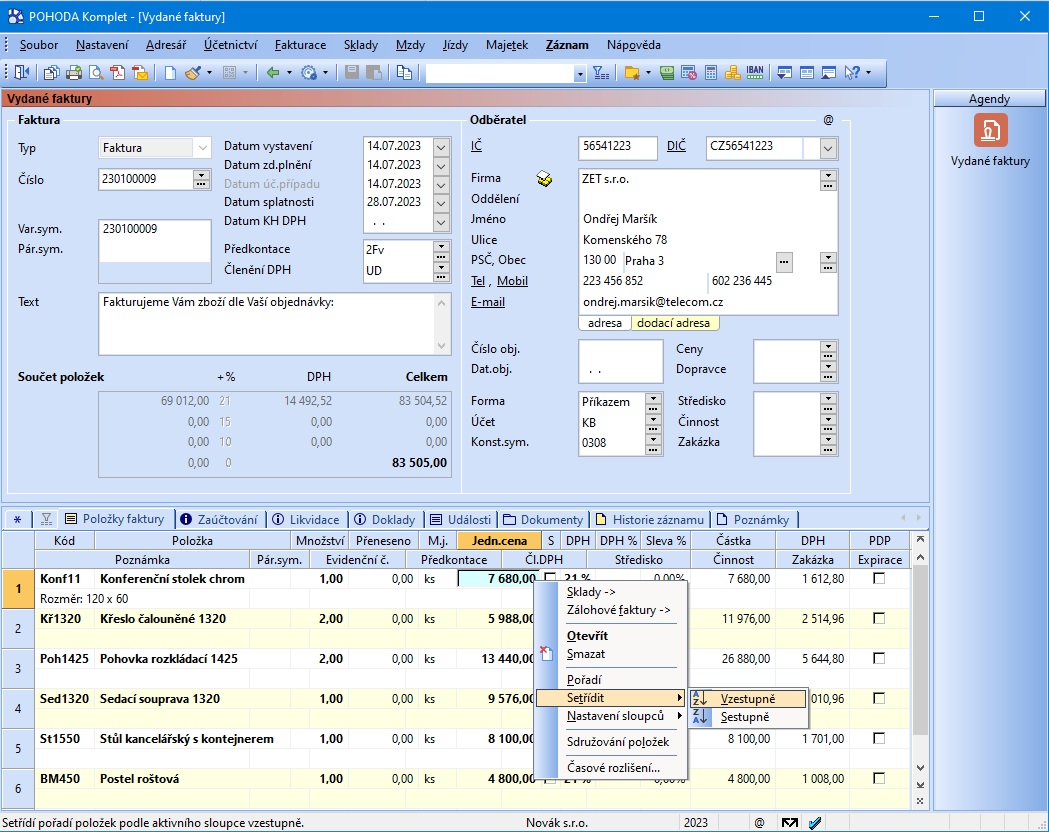Click the Text field with Fakturujeme Vám zboží
Screen dimensions: 1049x832
pos(268,324)
